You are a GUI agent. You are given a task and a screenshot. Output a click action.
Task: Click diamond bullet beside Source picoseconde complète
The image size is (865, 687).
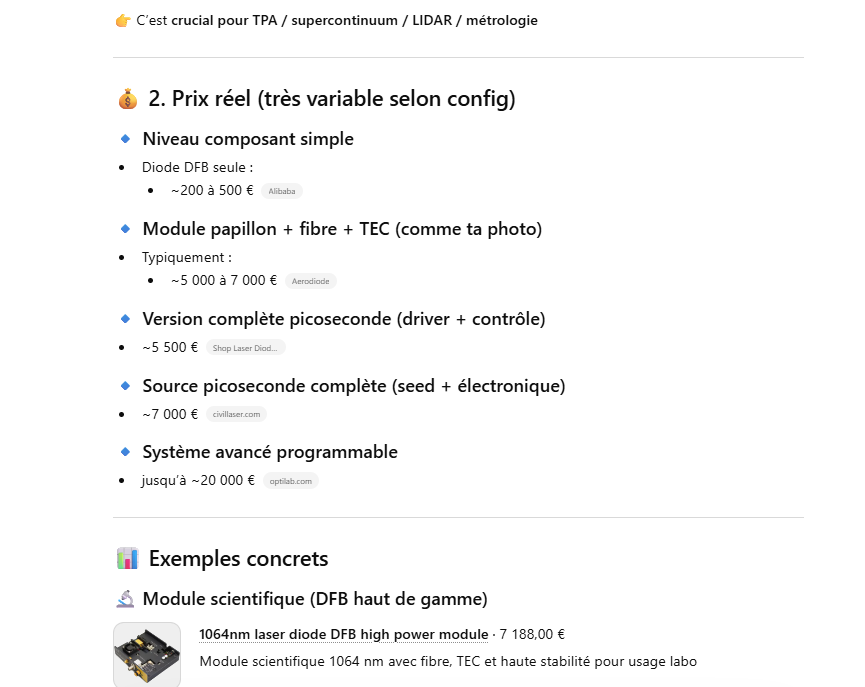pos(125,386)
